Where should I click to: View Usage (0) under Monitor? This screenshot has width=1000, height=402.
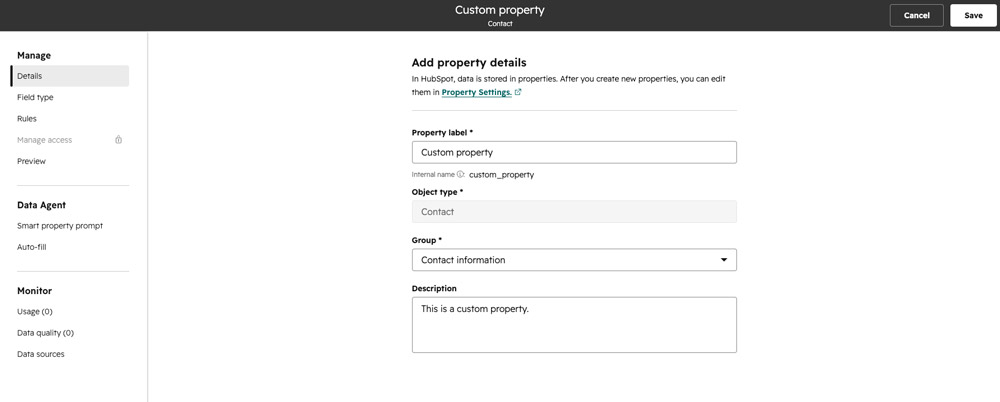[34, 311]
